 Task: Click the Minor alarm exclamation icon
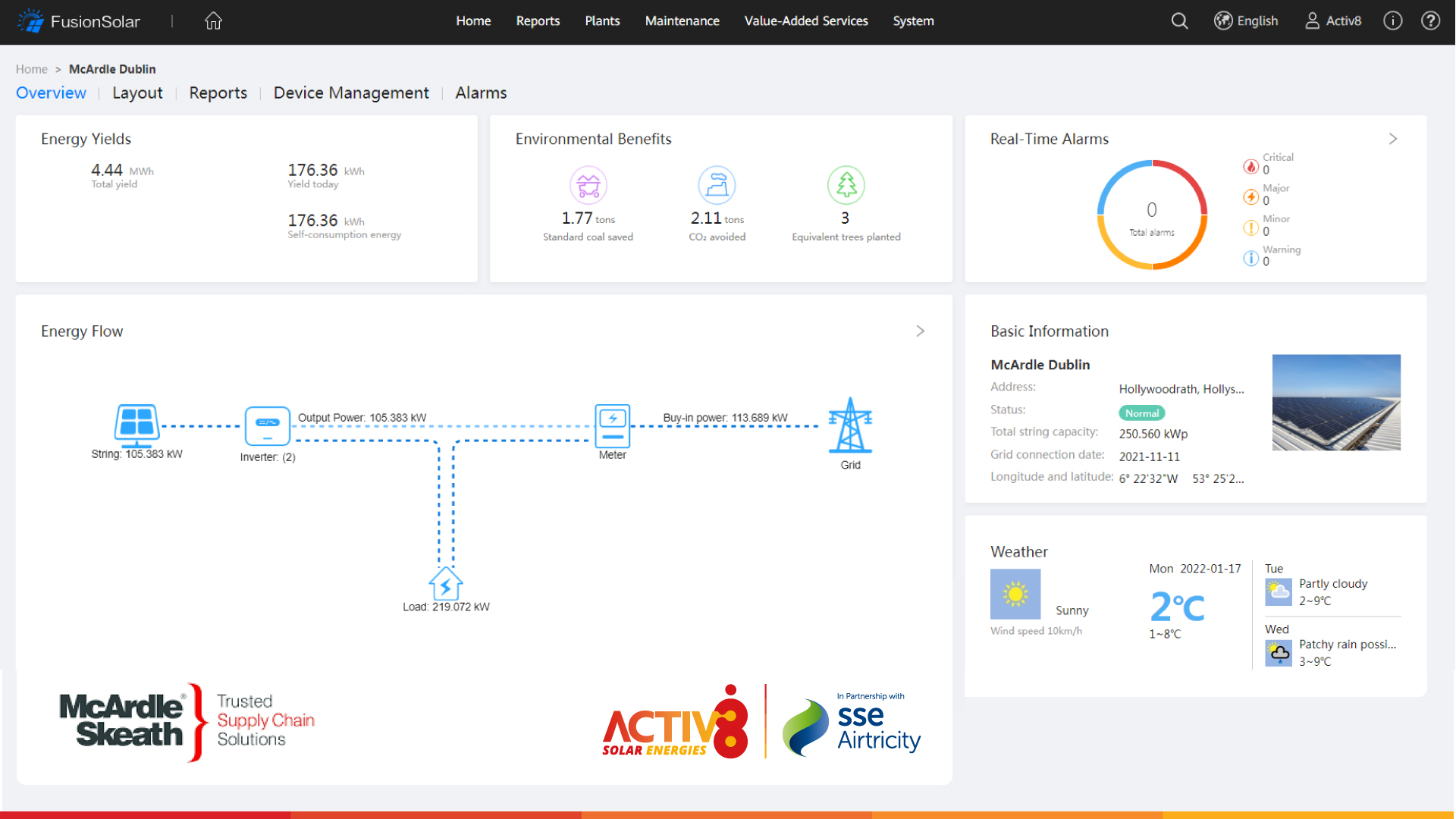1250,227
